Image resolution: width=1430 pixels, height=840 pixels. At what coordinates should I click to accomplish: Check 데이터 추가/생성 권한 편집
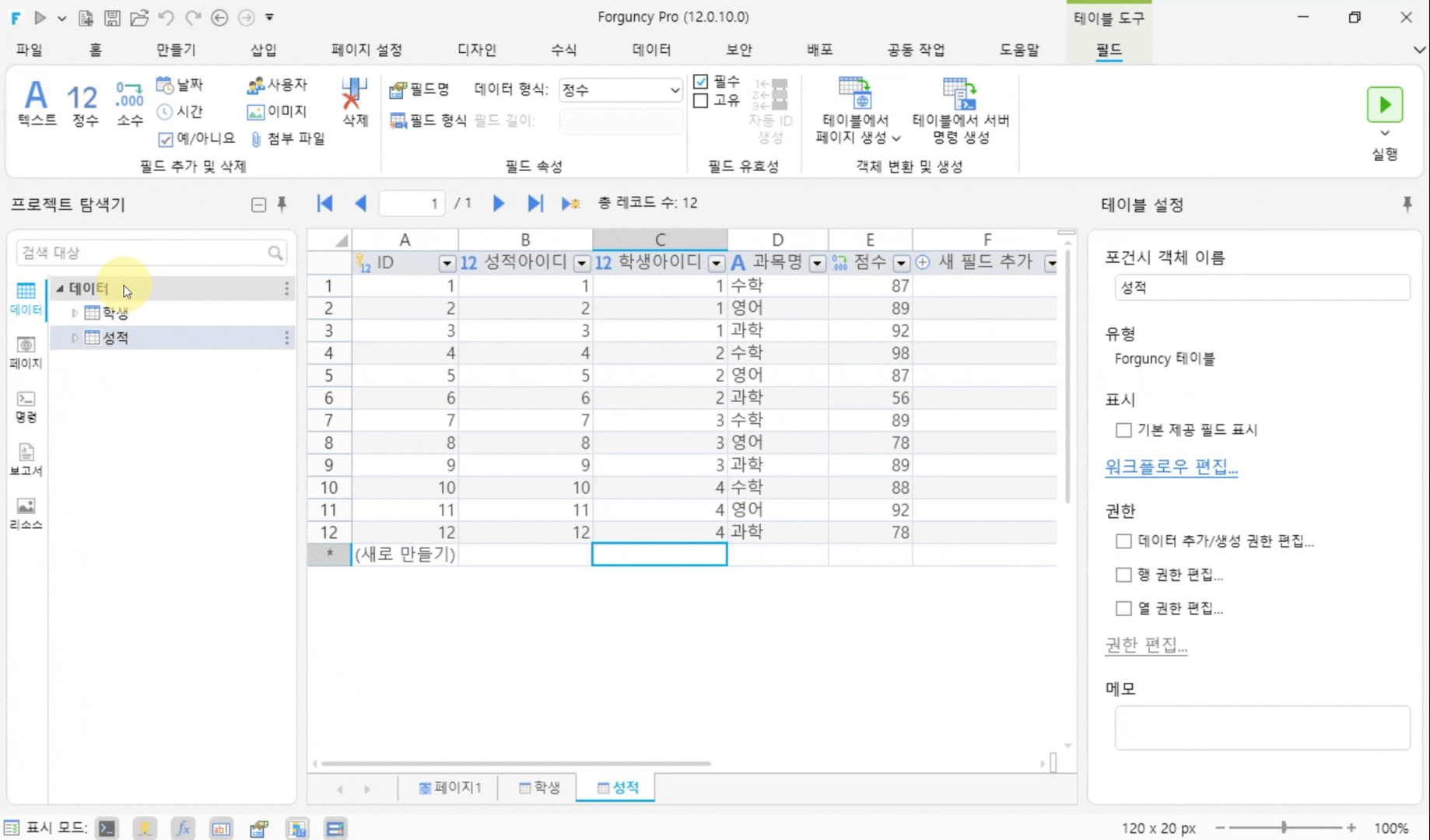click(x=1123, y=541)
